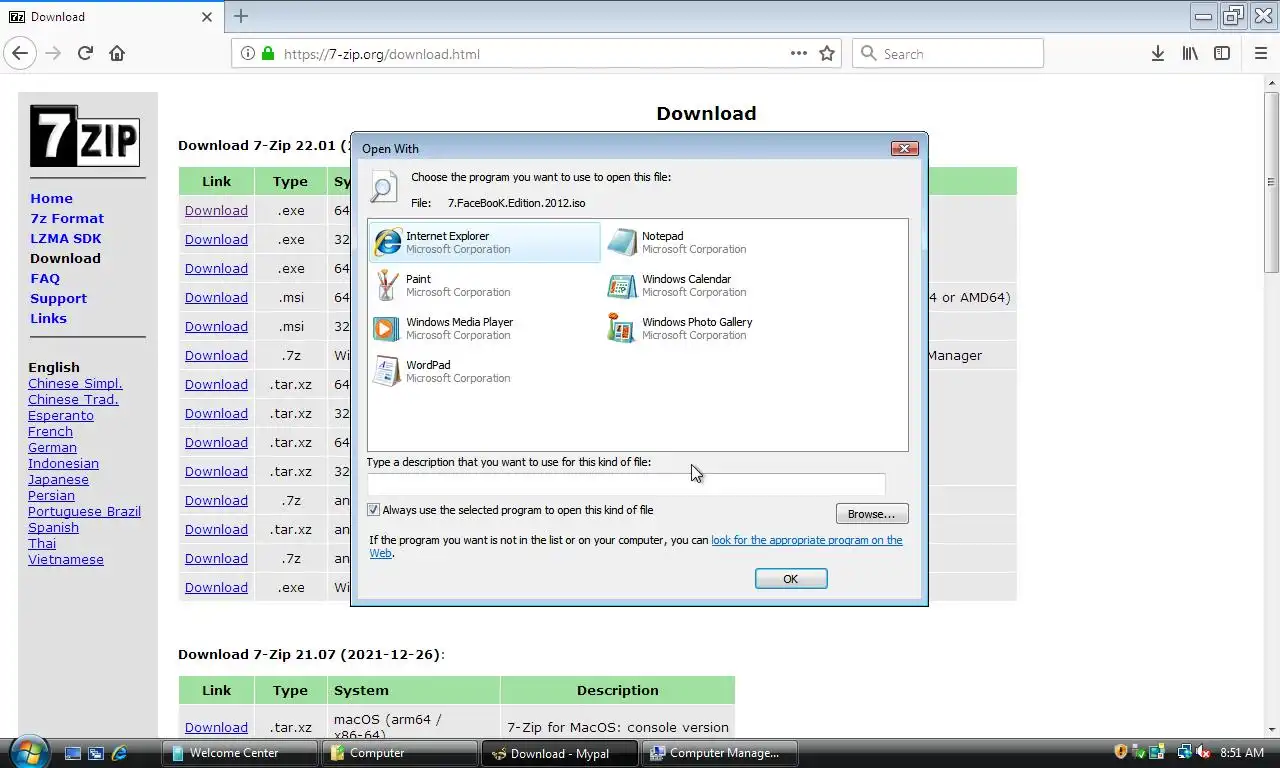Open 7z Format sidebar link
The height and width of the screenshot is (768, 1280).
(67, 218)
